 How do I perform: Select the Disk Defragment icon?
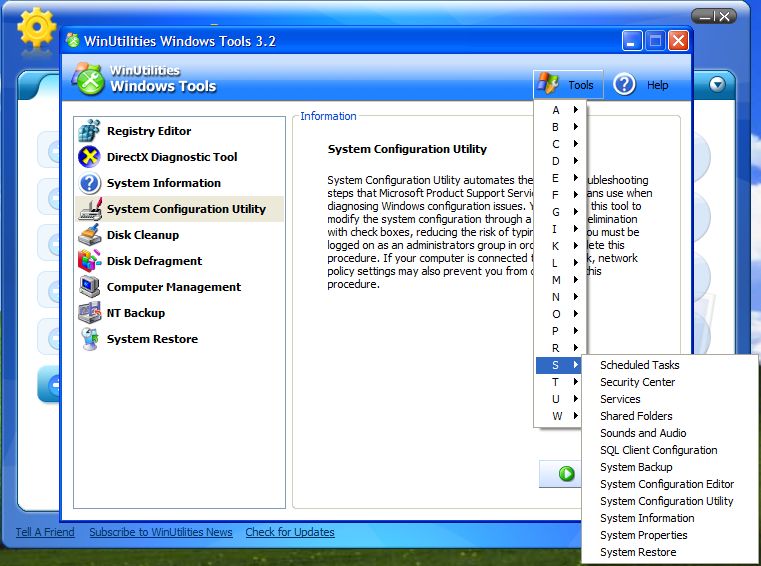click(x=90, y=261)
